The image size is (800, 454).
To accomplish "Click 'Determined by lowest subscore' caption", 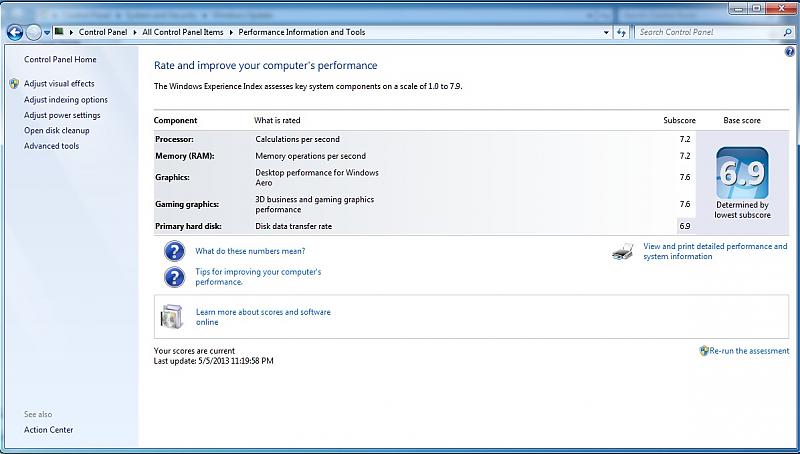I will pos(742,210).
